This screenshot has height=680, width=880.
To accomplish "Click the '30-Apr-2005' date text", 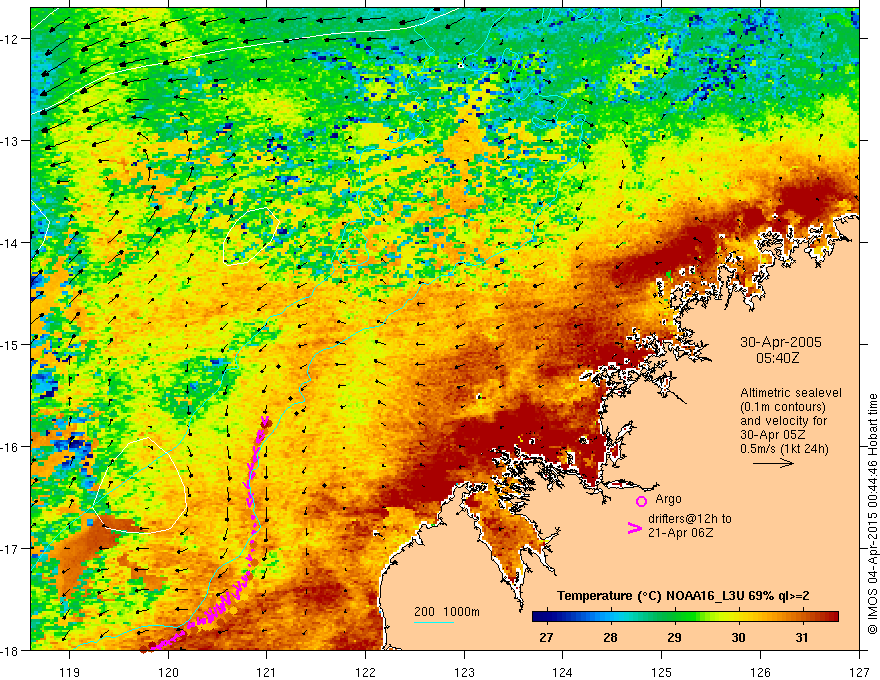I will 781,342.
